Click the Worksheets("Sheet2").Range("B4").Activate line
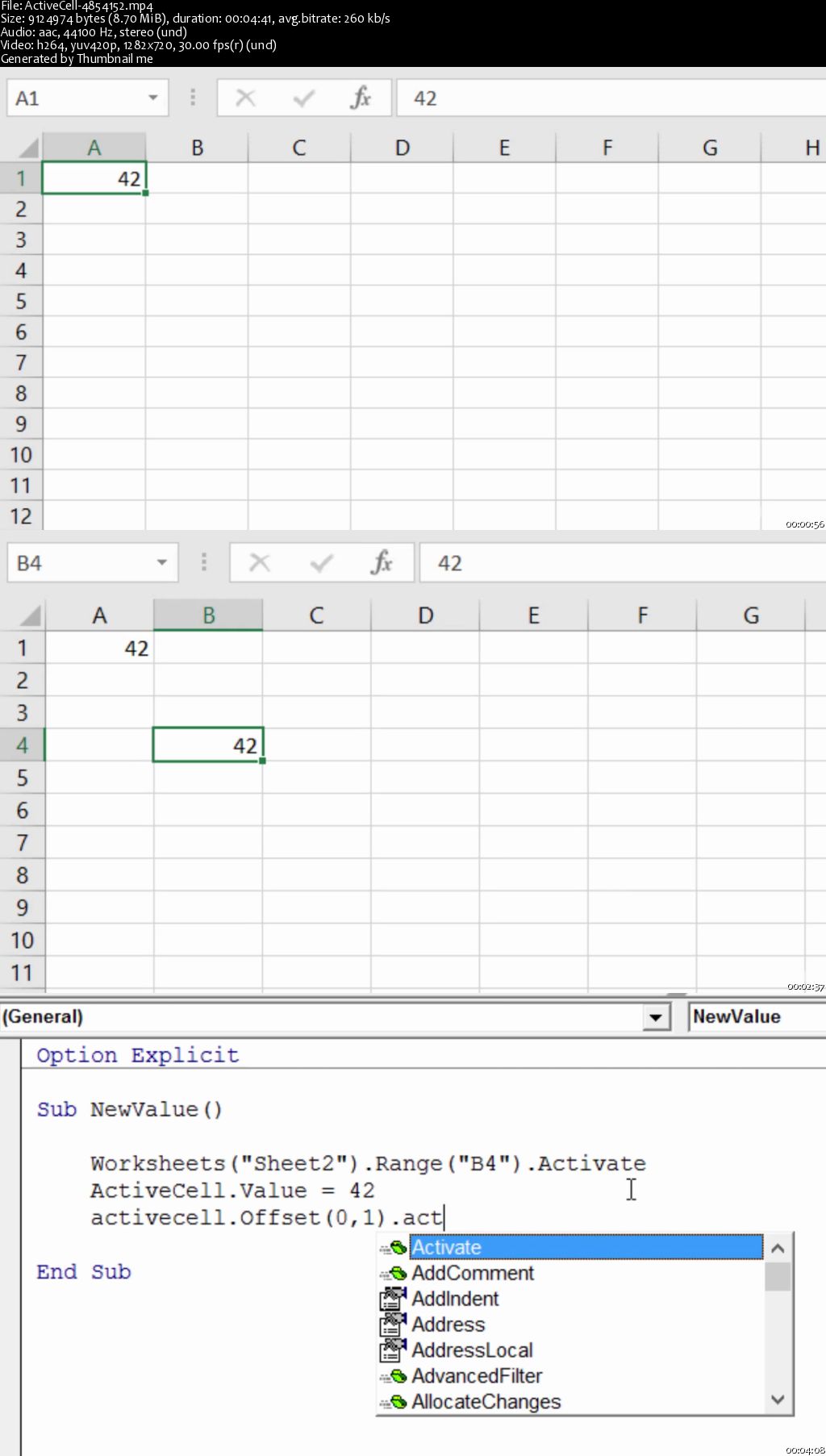 (x=369, y=1163)
